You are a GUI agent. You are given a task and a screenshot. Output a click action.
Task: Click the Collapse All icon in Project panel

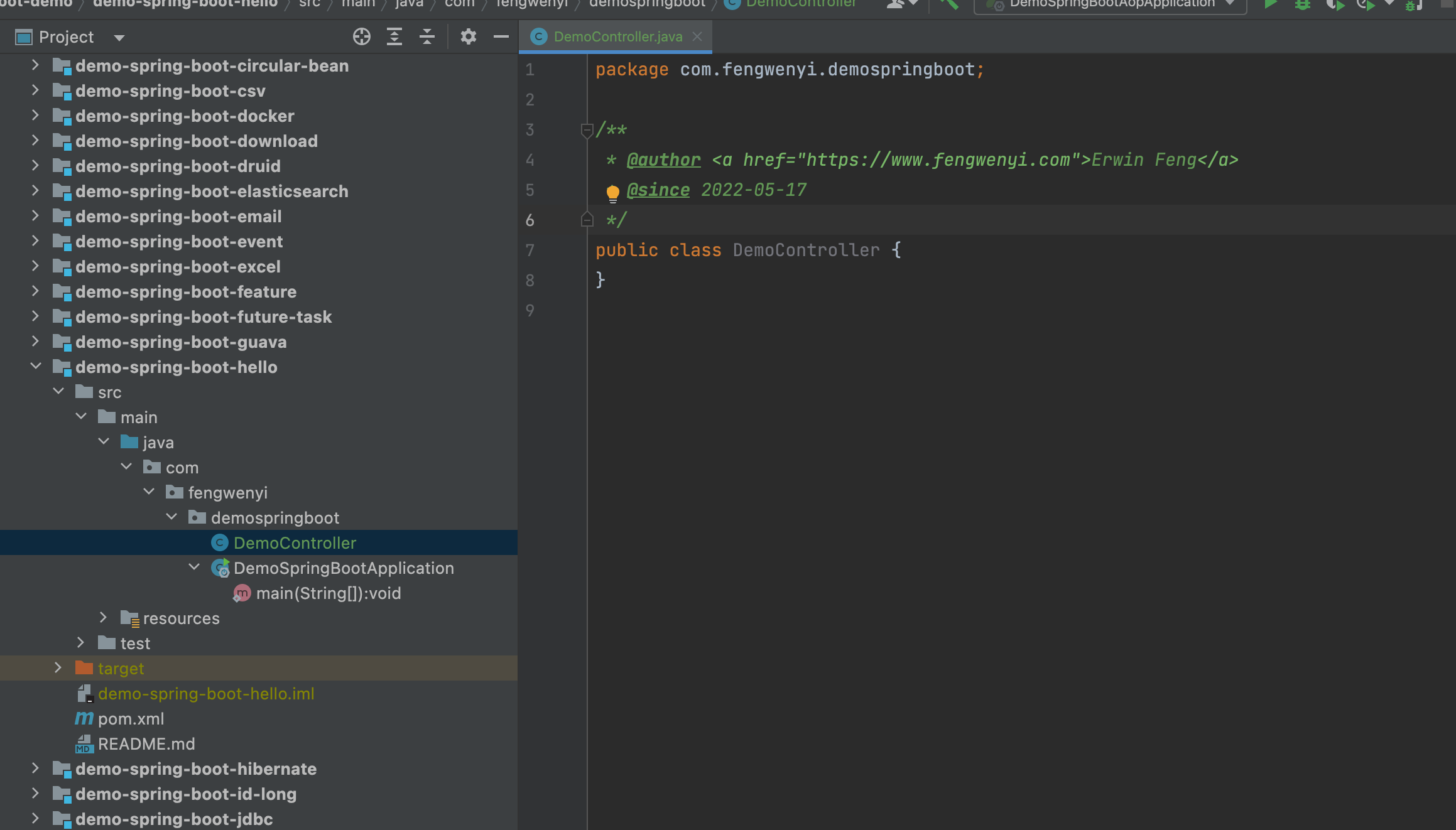point(426,37)
